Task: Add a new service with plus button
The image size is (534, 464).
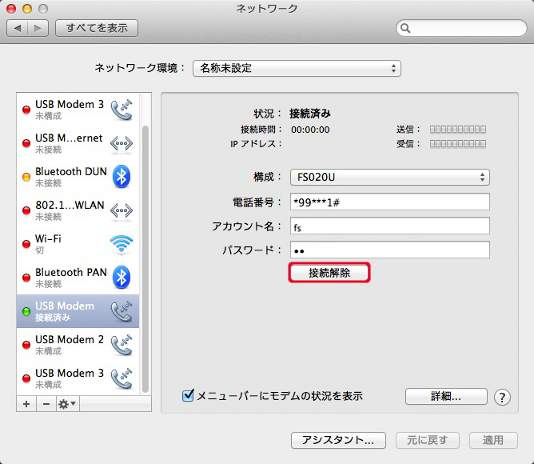Action: pos(26,404)
